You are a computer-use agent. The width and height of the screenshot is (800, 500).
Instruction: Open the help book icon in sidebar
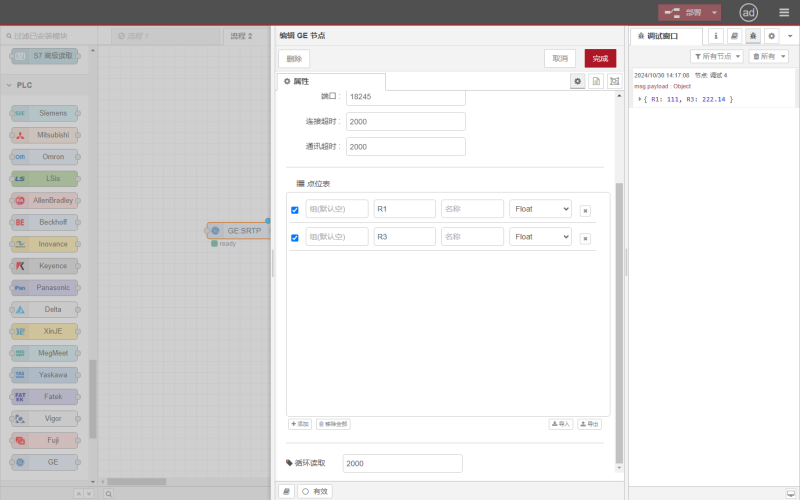(x=734, y=36)
